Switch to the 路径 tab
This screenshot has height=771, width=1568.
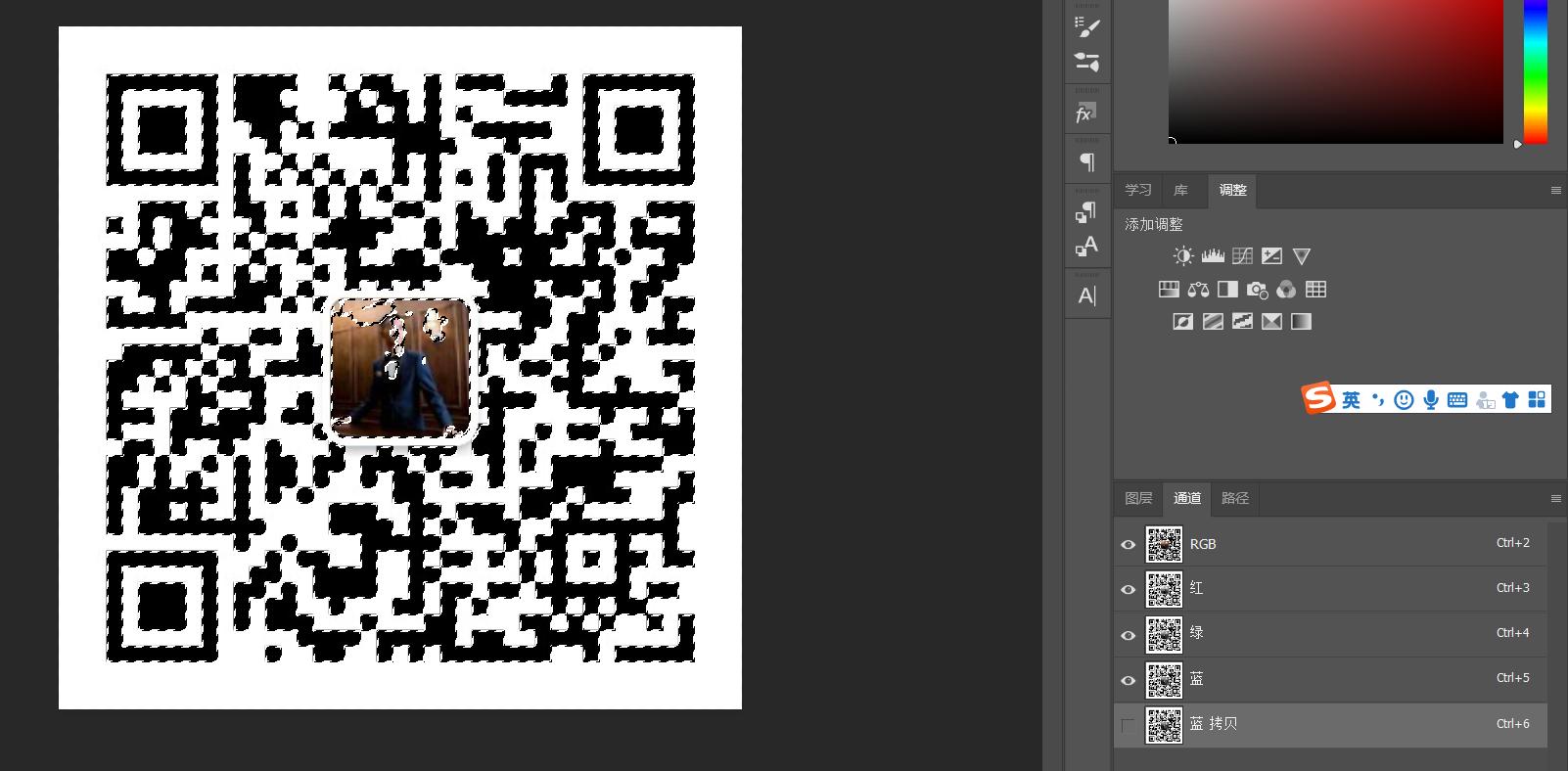tap(1235, 499)
